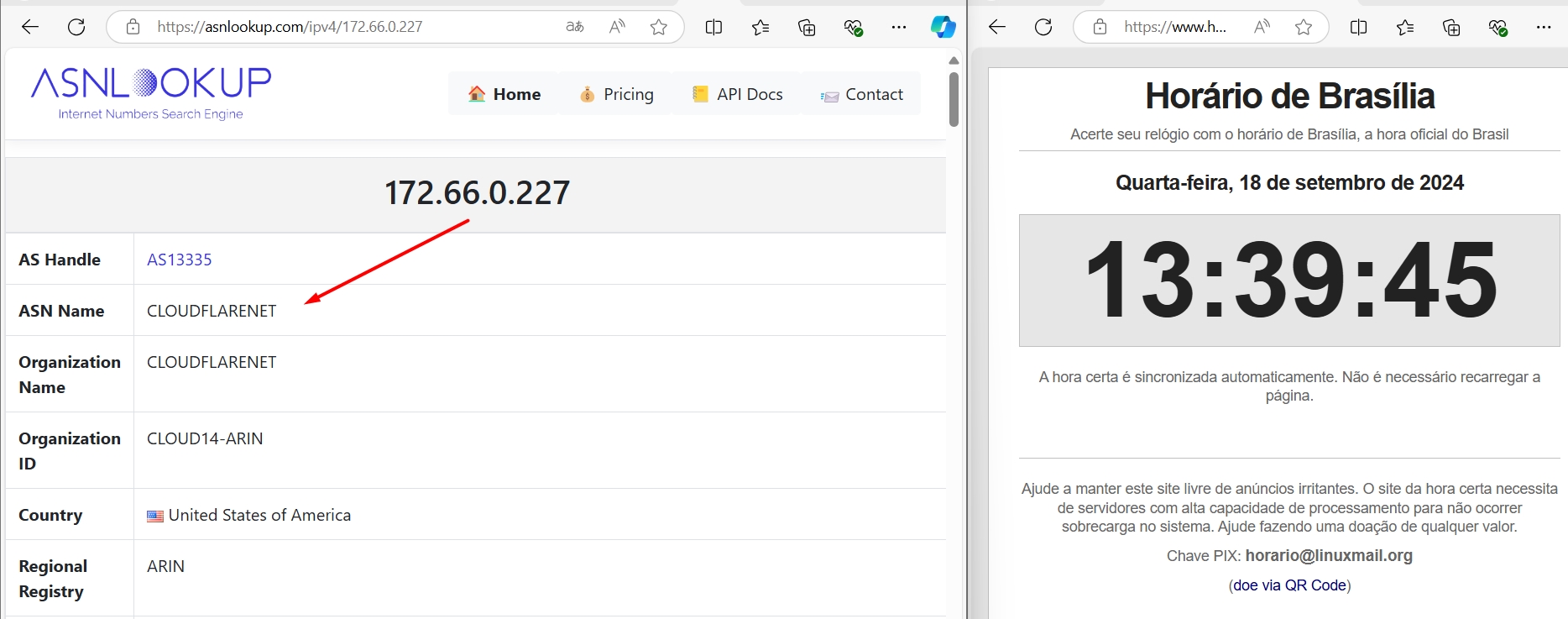Click the doe via QR Code link
The height and width of the screenshot is (619, 1568).
[x=1289, y=585]
